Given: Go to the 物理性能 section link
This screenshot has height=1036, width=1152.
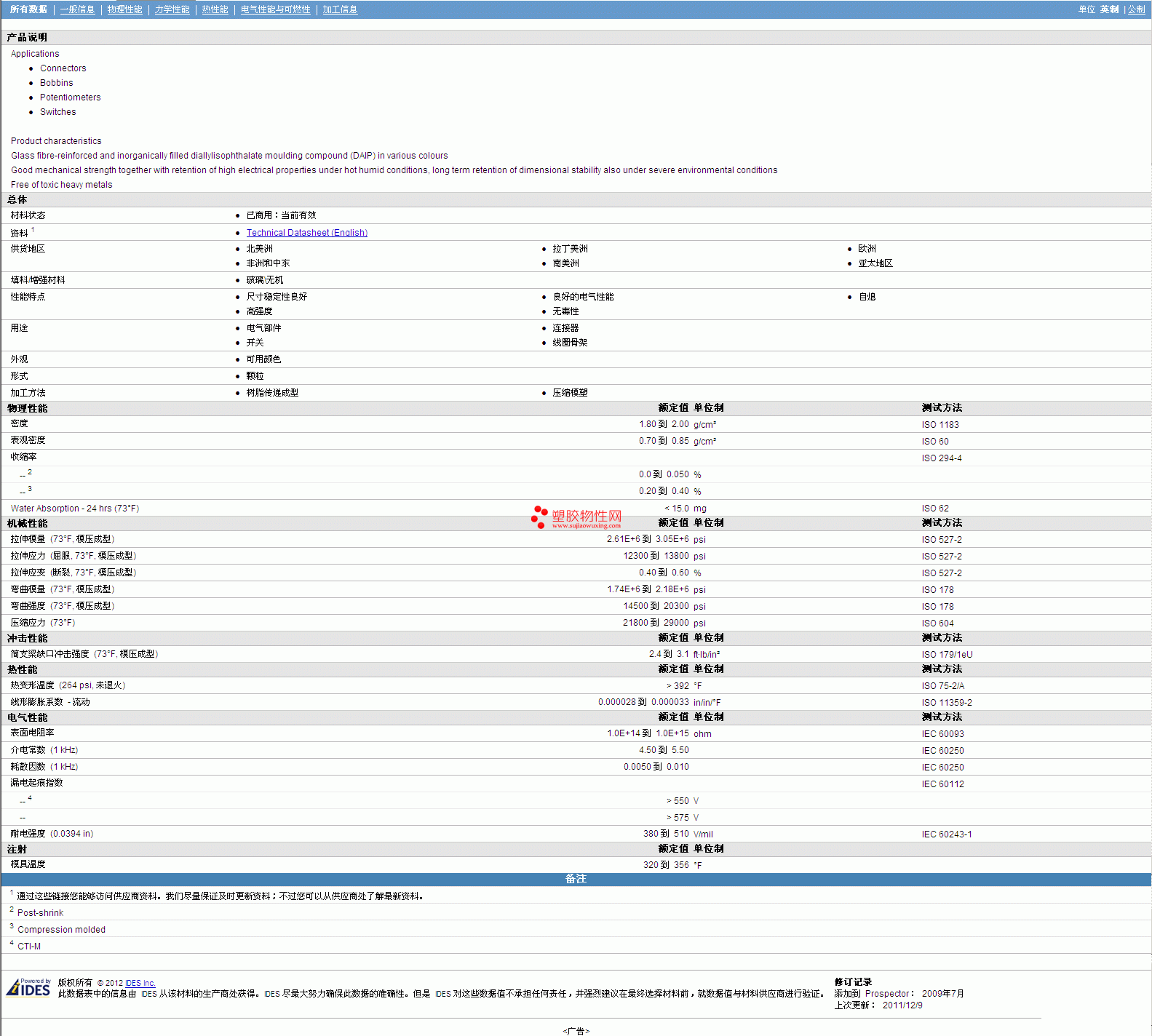Looking at the screenshot, I should [x=124, y=9].
